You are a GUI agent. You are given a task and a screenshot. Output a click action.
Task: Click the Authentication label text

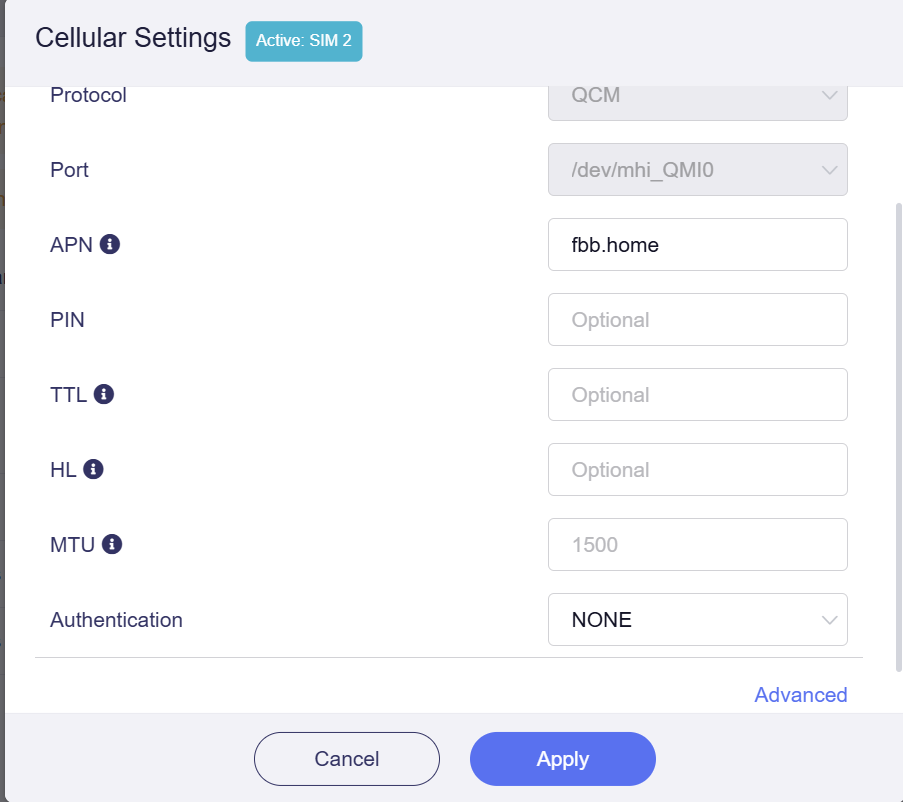(116, 620)
